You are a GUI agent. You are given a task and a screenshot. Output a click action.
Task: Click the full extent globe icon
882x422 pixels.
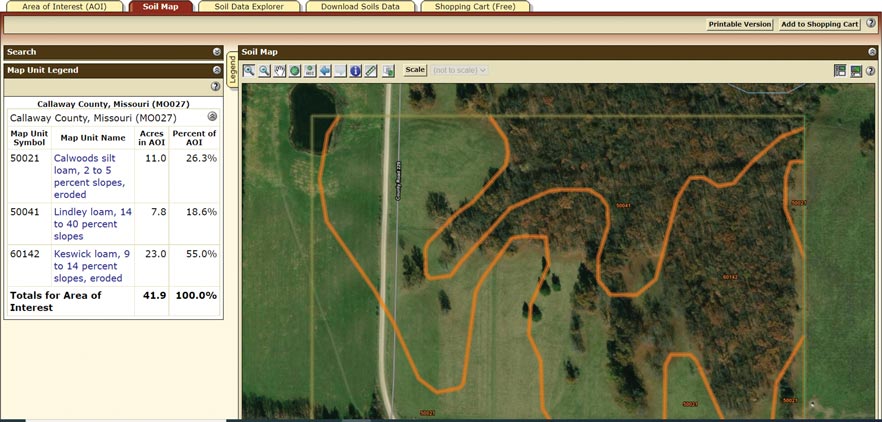(x=295, y=71)
